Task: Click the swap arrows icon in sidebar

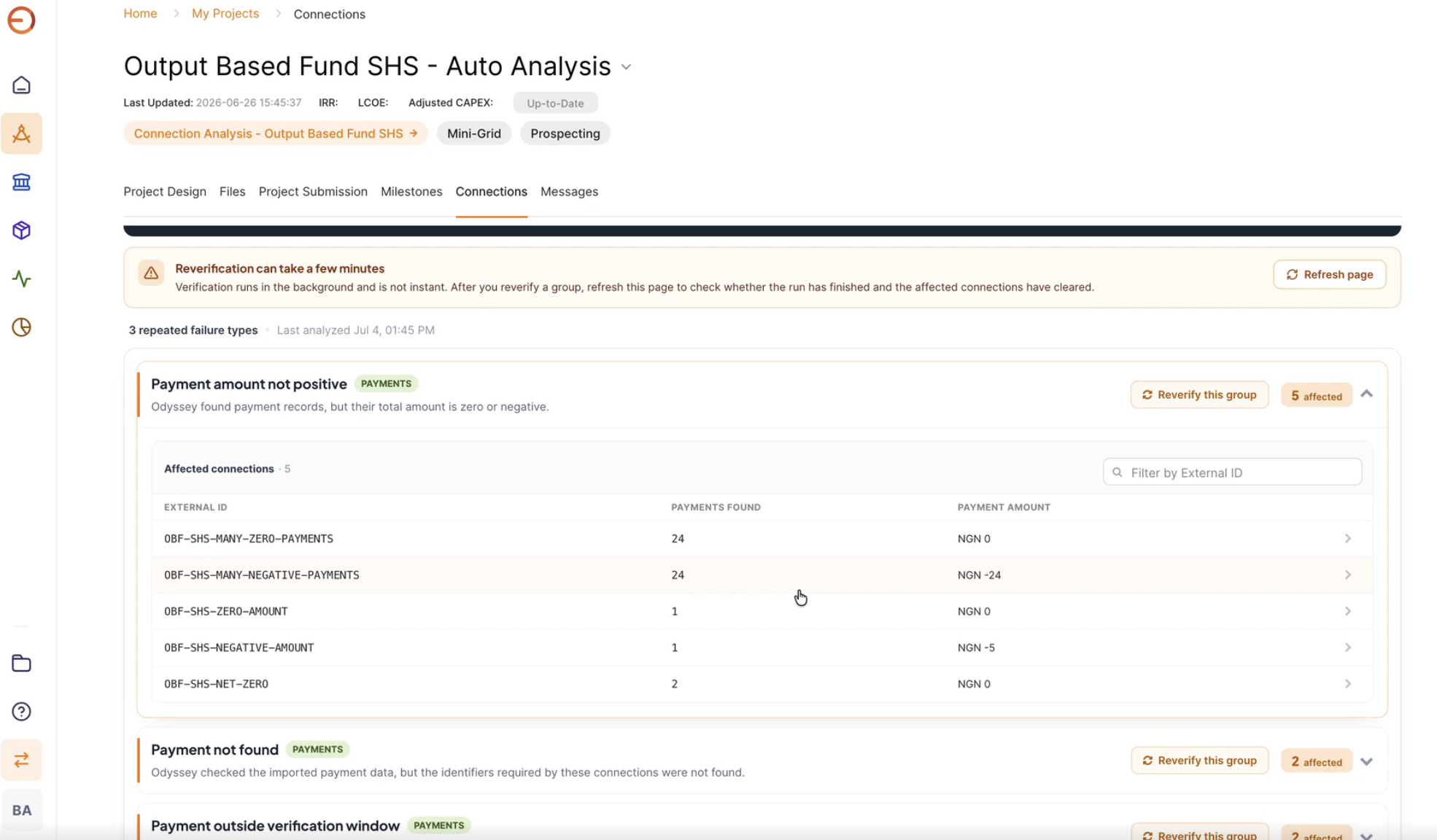Action: (x=21, y=760)
